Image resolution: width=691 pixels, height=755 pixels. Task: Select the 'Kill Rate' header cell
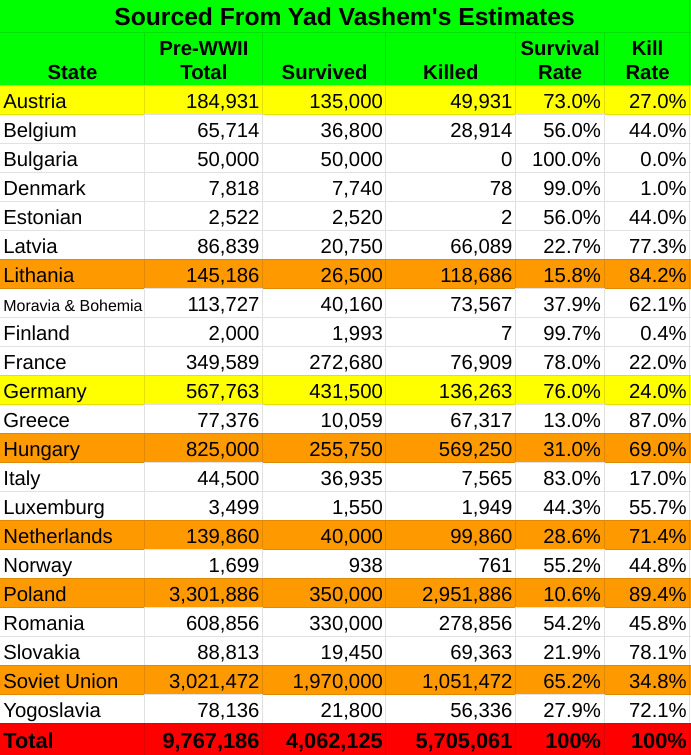647,60
